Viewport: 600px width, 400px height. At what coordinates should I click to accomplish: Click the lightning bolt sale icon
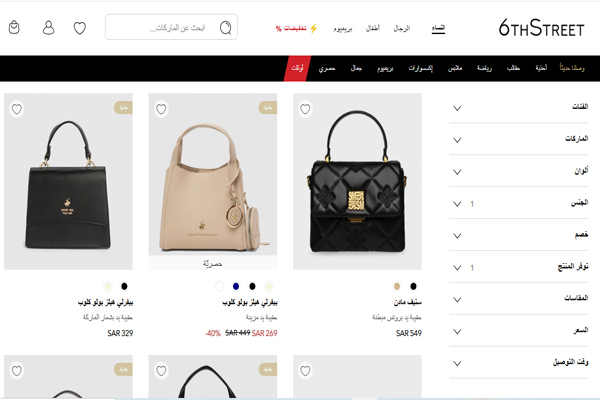coord(313,28)
